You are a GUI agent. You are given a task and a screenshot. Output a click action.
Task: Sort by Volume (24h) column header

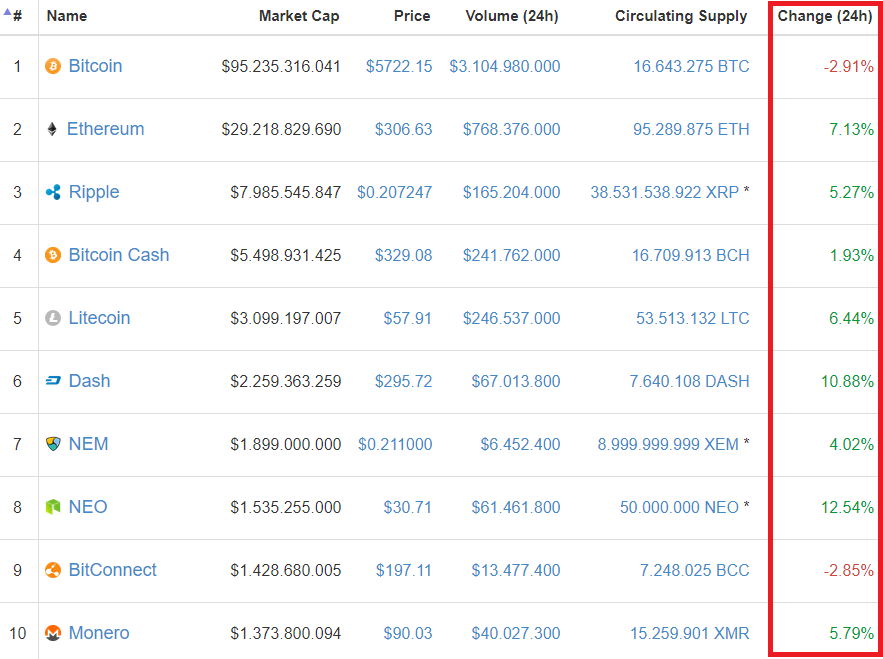tap(512, 16)
